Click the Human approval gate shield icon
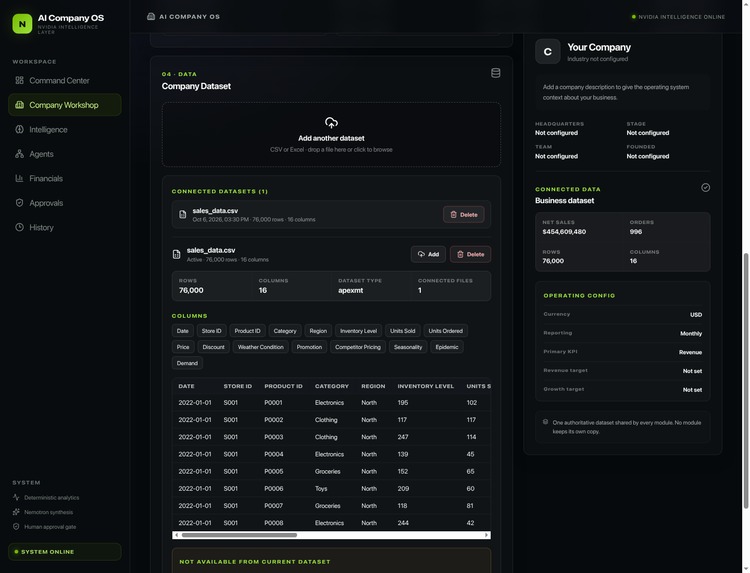The height and width of the screenshot is (573, 750). click(x=16, y=527)
